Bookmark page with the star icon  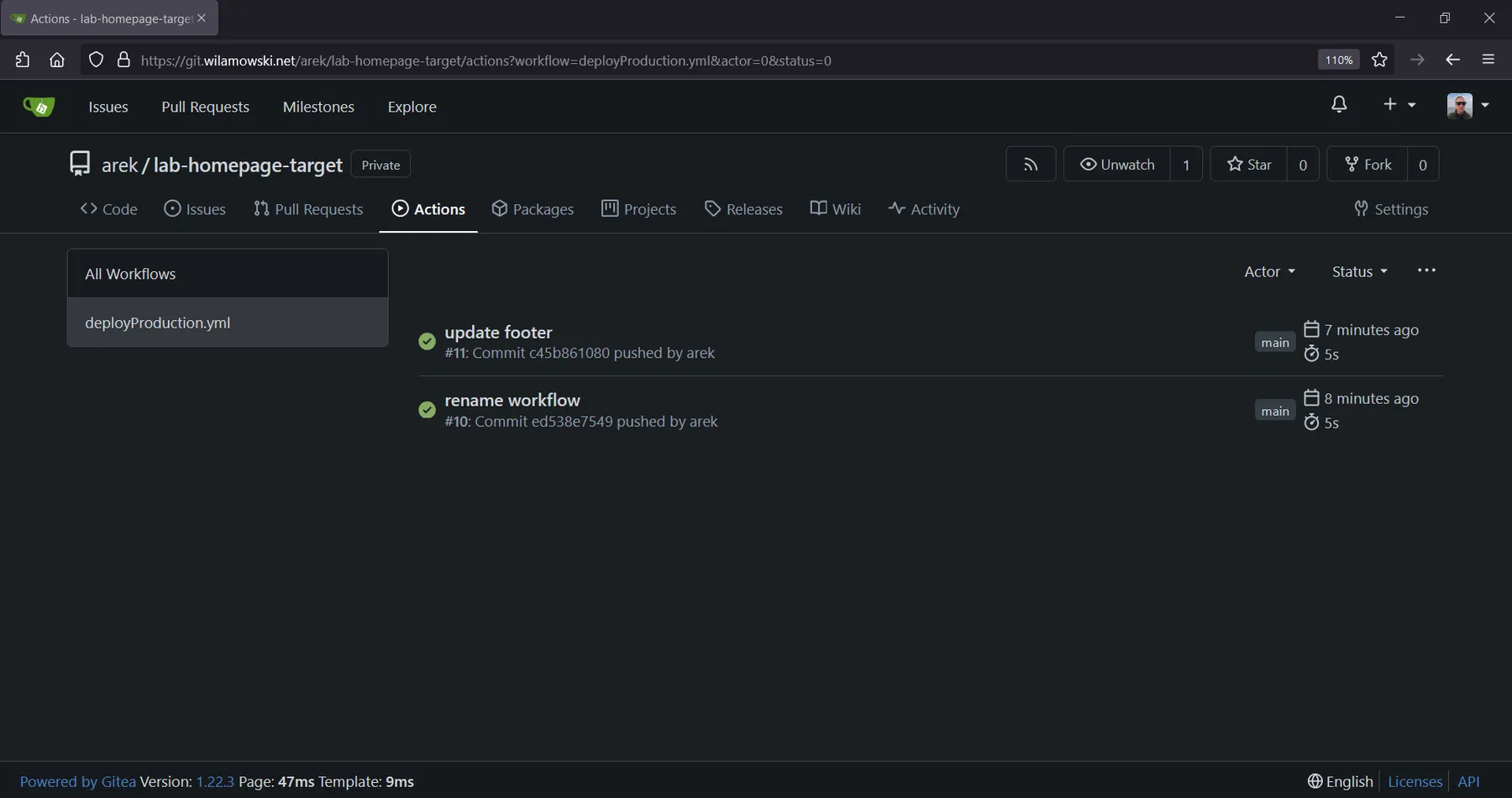[x=1379, y=60]
